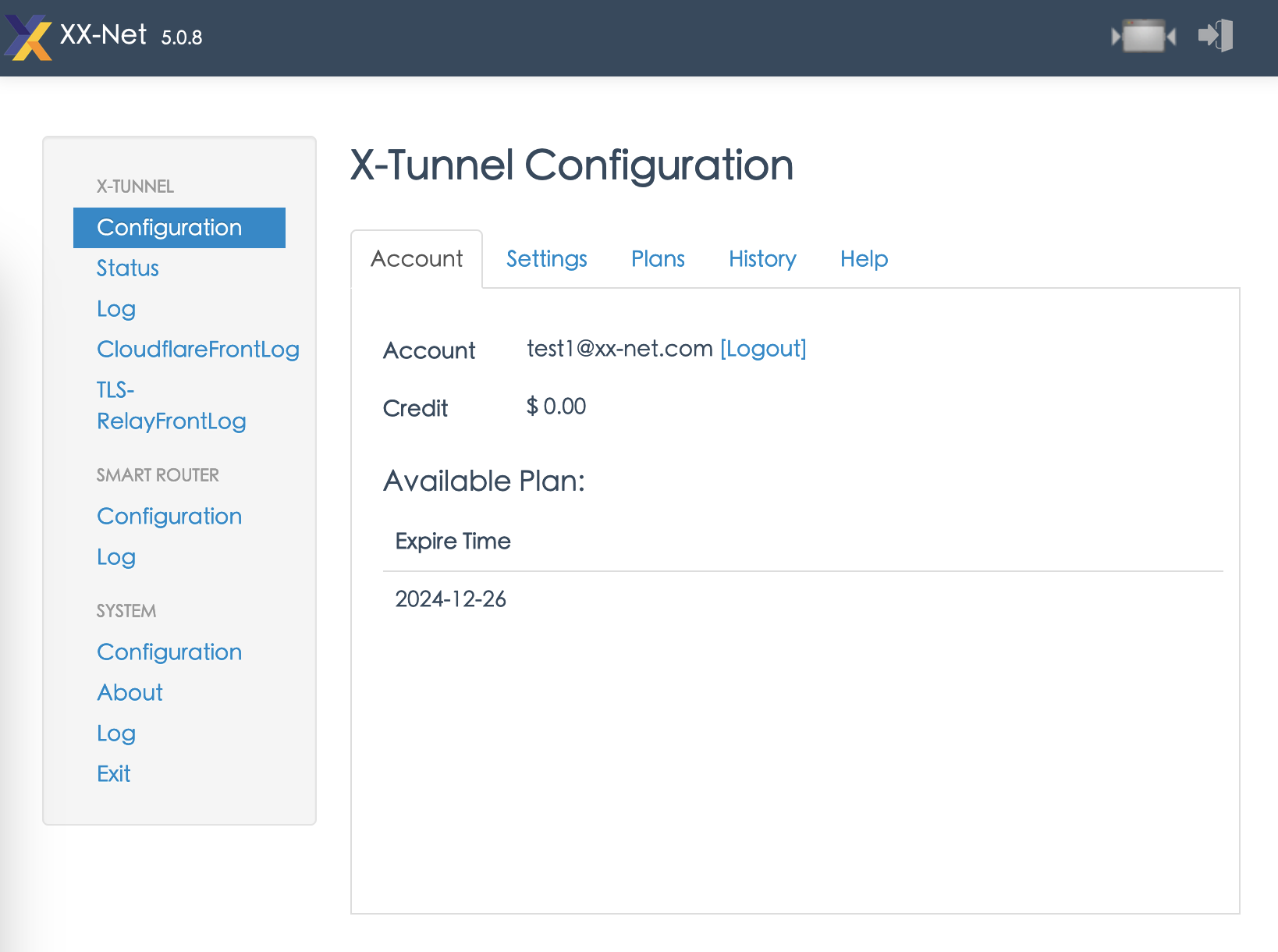The image size is (1278, 952).
Task: Open the About page
Action: coord(130,693)
